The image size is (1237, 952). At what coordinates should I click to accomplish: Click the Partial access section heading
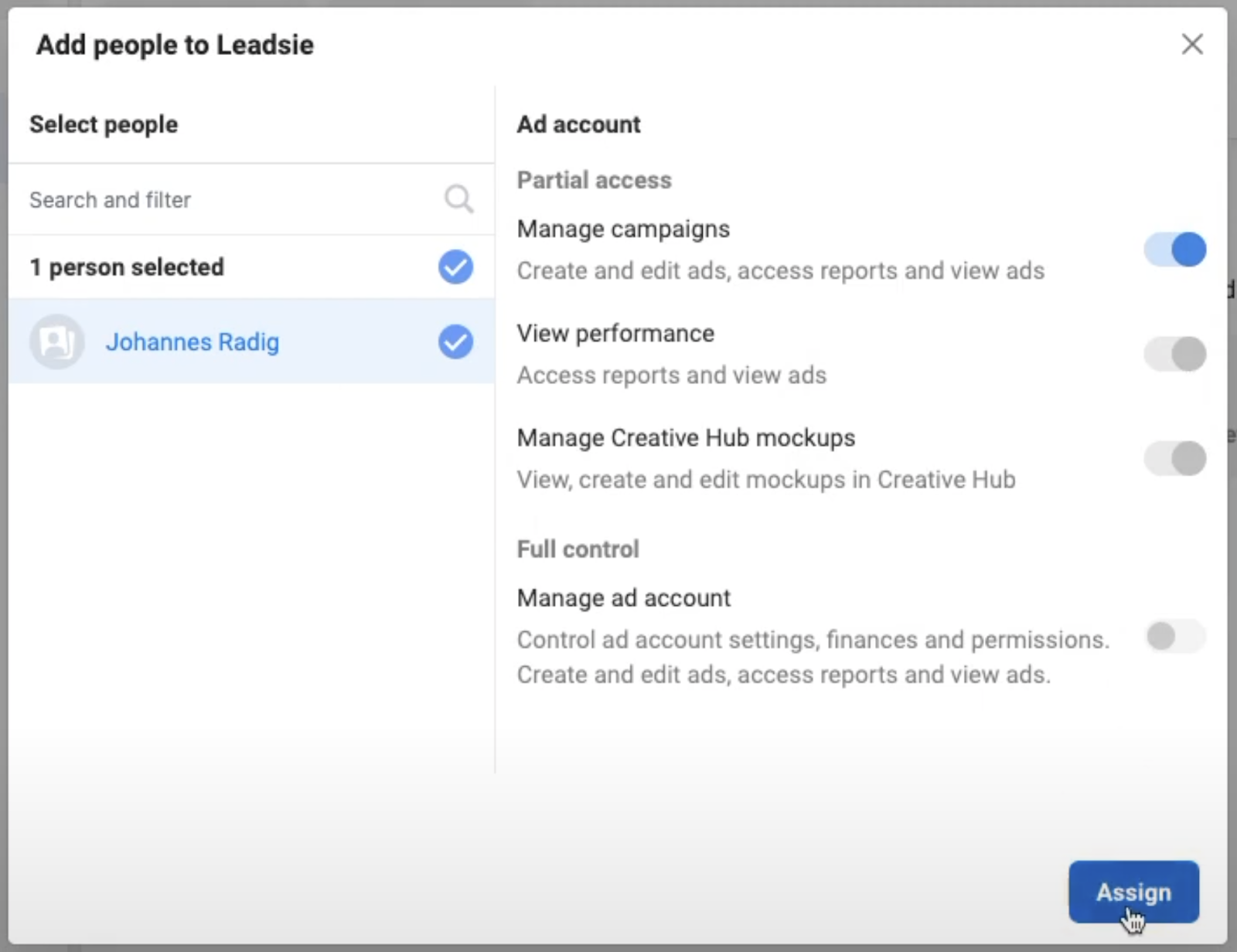pyautogui.click(x=594, y=180)
